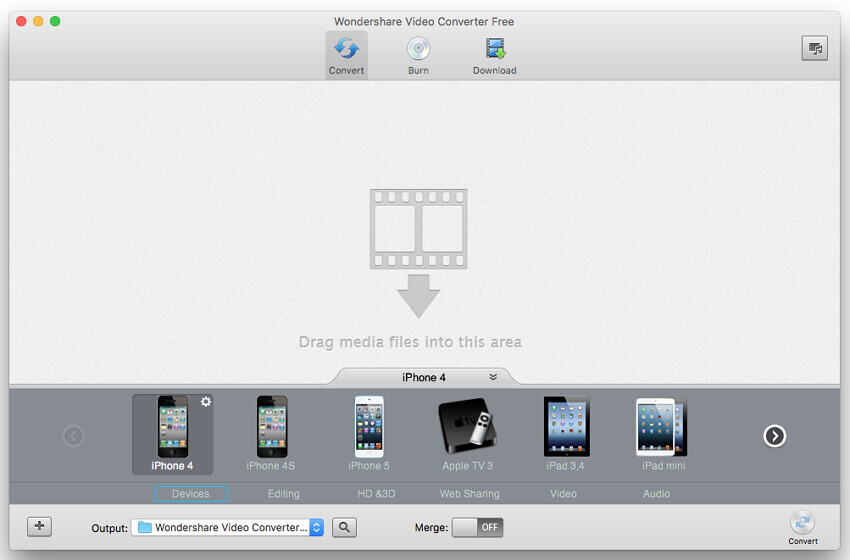Select the Audio formats tab

click(x=656, y=494)
